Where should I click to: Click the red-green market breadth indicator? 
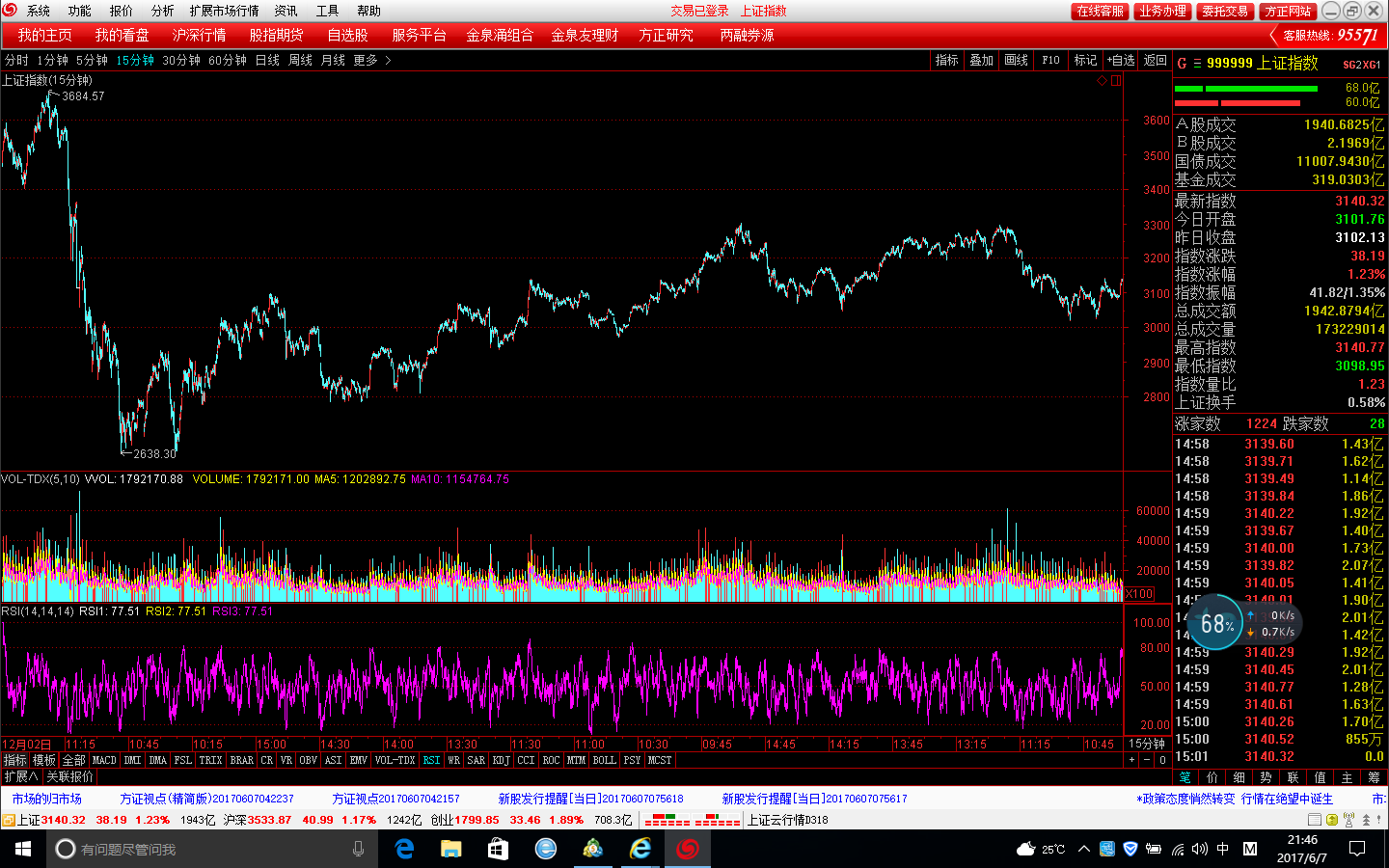click(693, 820)
